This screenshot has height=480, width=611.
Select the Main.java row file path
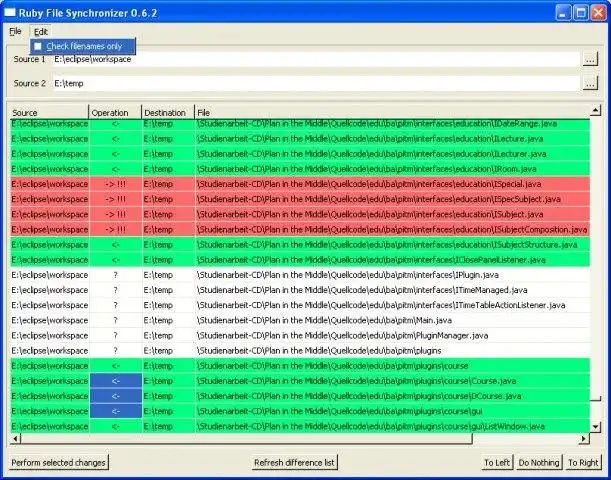[324, 320]
